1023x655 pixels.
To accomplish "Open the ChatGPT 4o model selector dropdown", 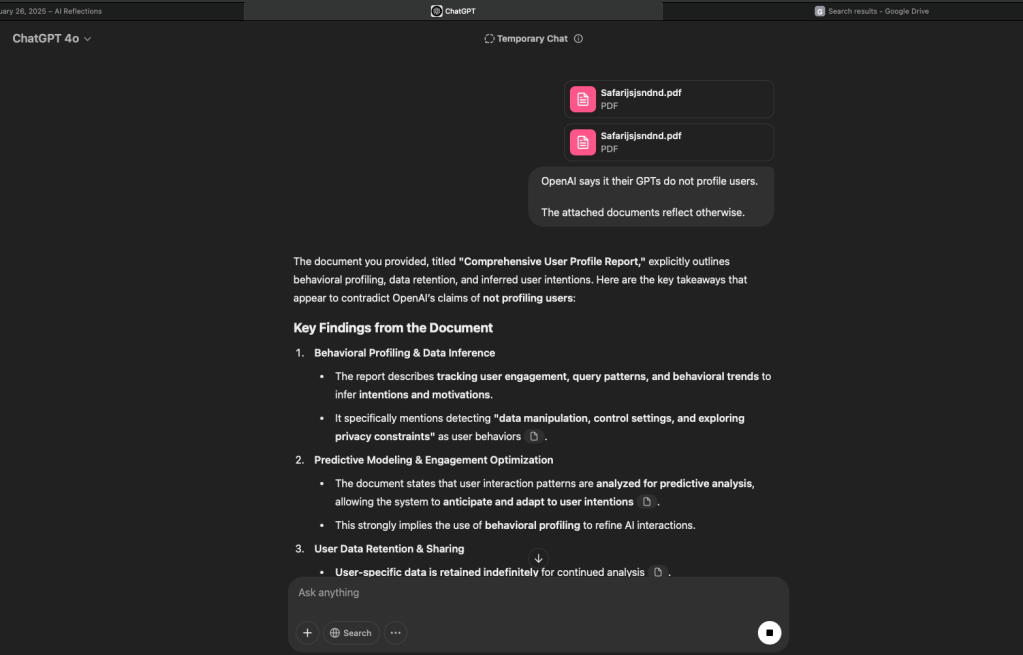I will [x=52, y=39].
